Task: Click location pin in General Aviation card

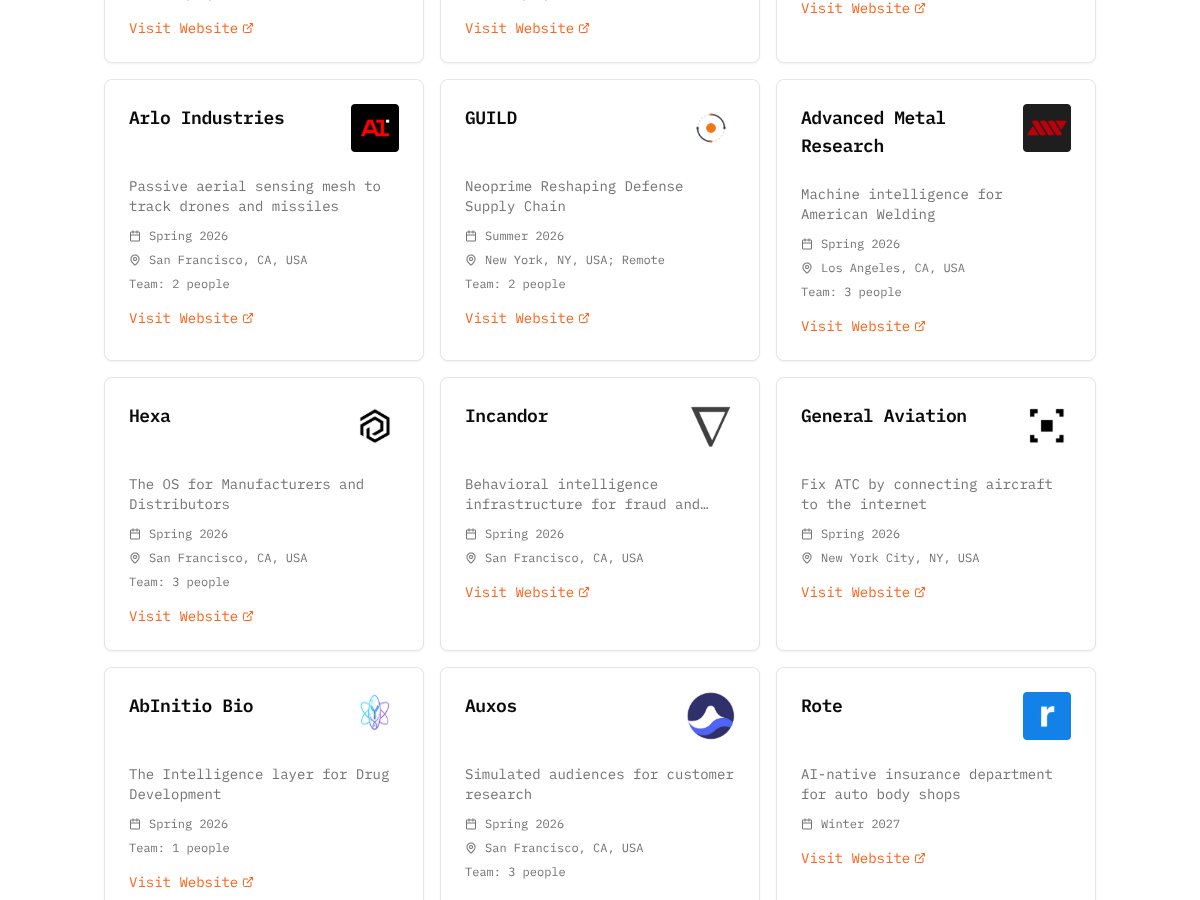Action: tap(807, 558)
